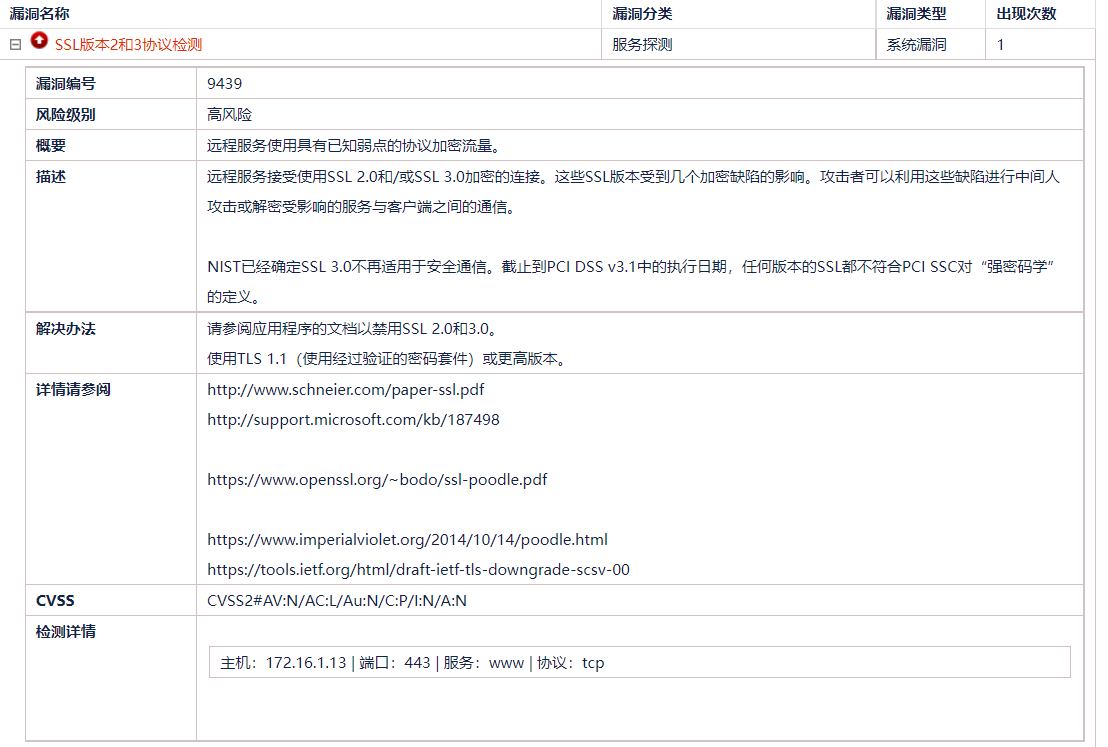Viewport: 1108px width, 747px height.
Task: Click the 漏洞分类 column header
Action: (642, 13)
